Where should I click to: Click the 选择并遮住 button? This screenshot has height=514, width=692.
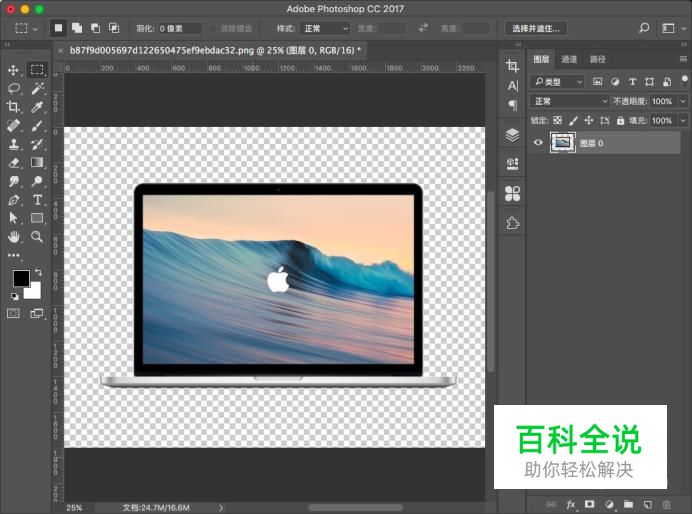coord(535,29)
